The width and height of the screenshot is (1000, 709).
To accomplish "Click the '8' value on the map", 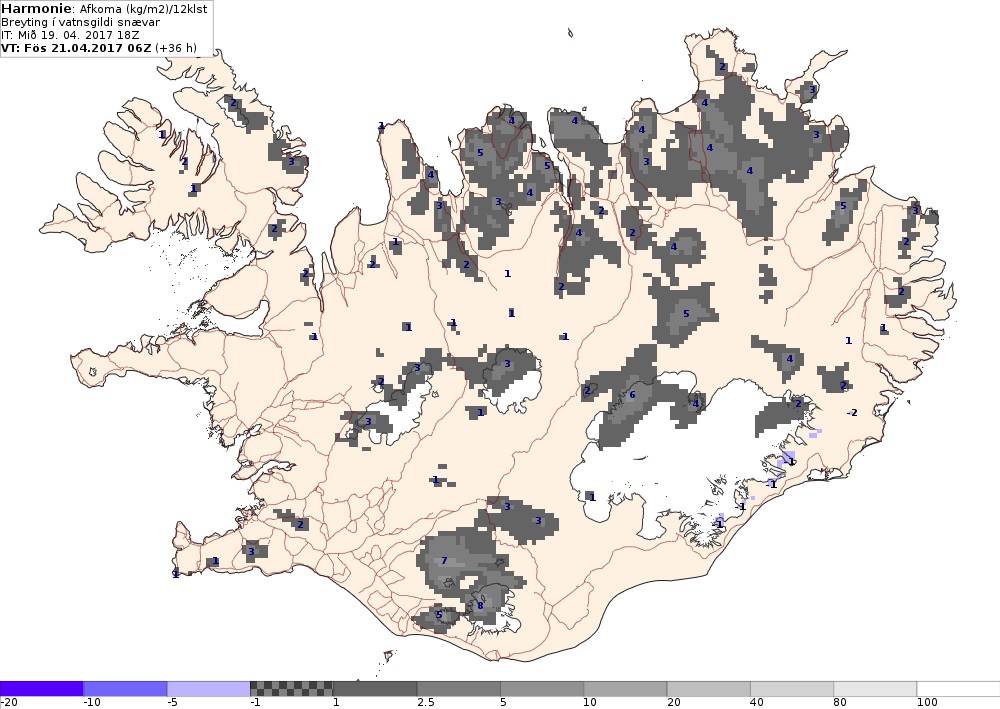I will click(x=480, y=605).
